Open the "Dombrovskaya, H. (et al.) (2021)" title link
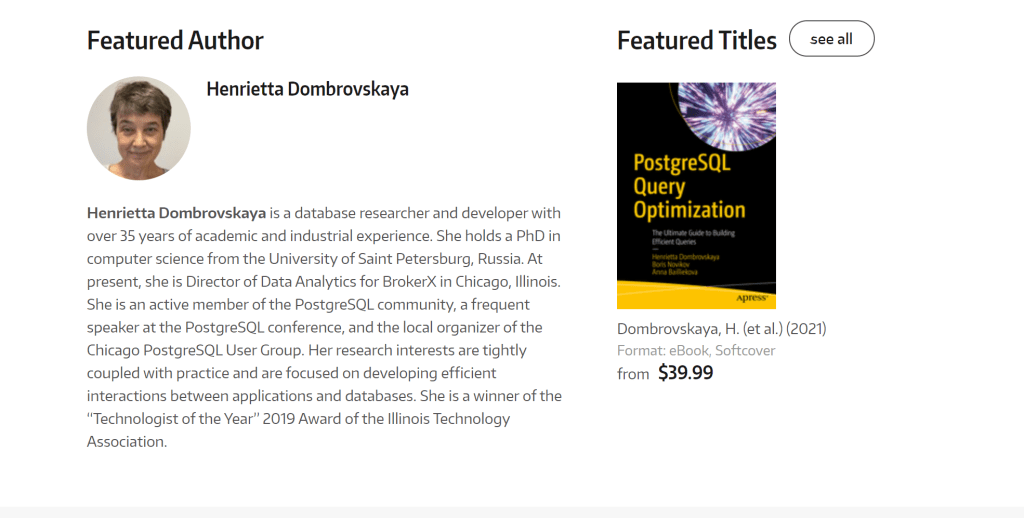The height and width of the screenshot is (518, 1024). 721,328
